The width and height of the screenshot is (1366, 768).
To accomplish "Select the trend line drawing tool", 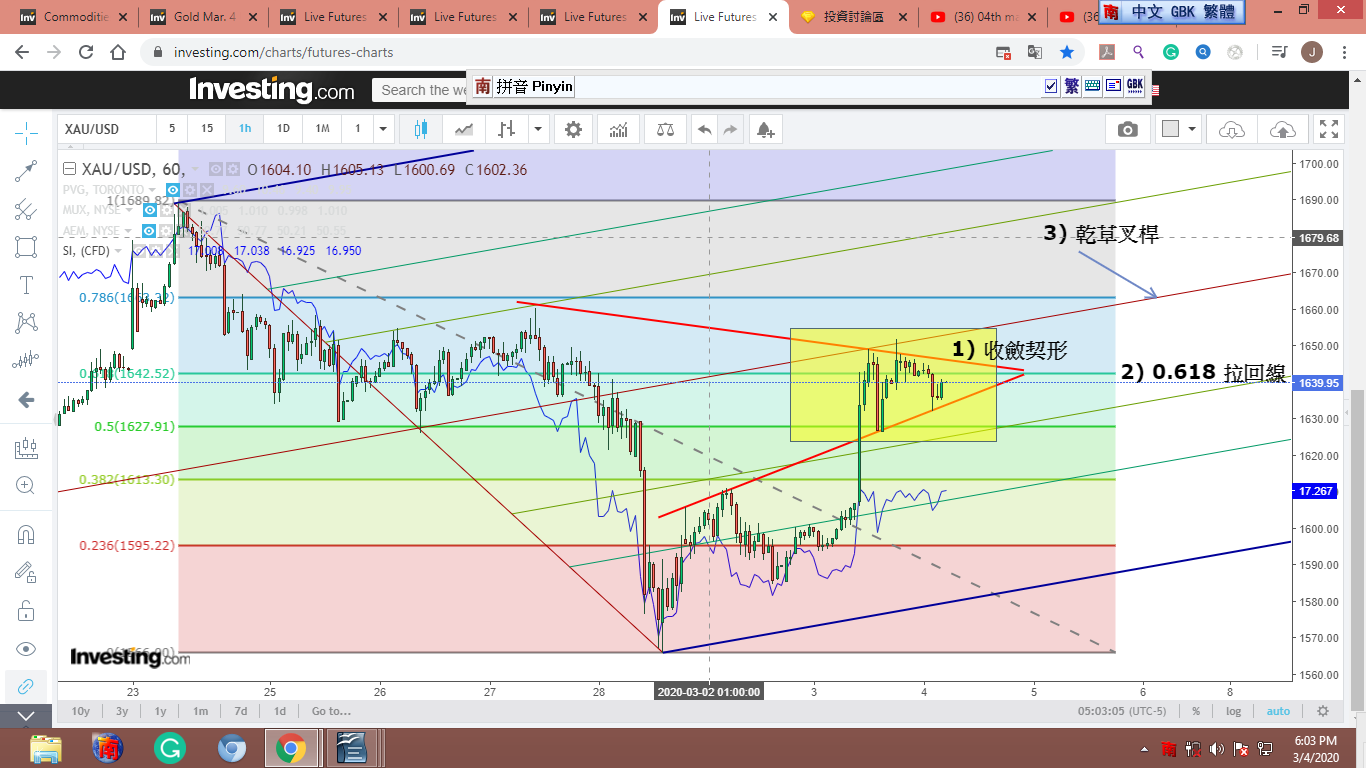I will coord(26,171).
